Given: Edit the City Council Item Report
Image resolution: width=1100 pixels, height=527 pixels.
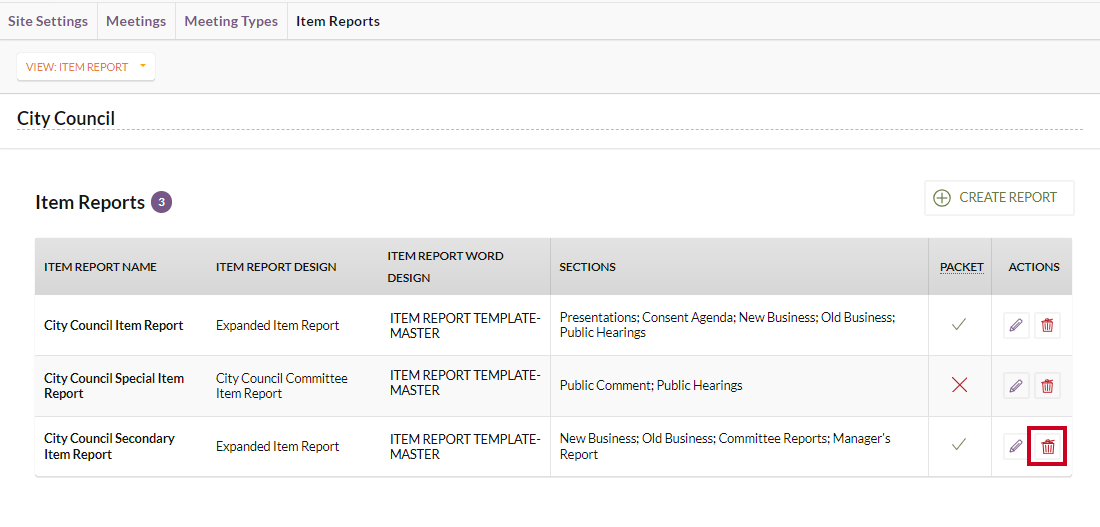Looking at the screenshot, I should click(x=1016, y=326).
